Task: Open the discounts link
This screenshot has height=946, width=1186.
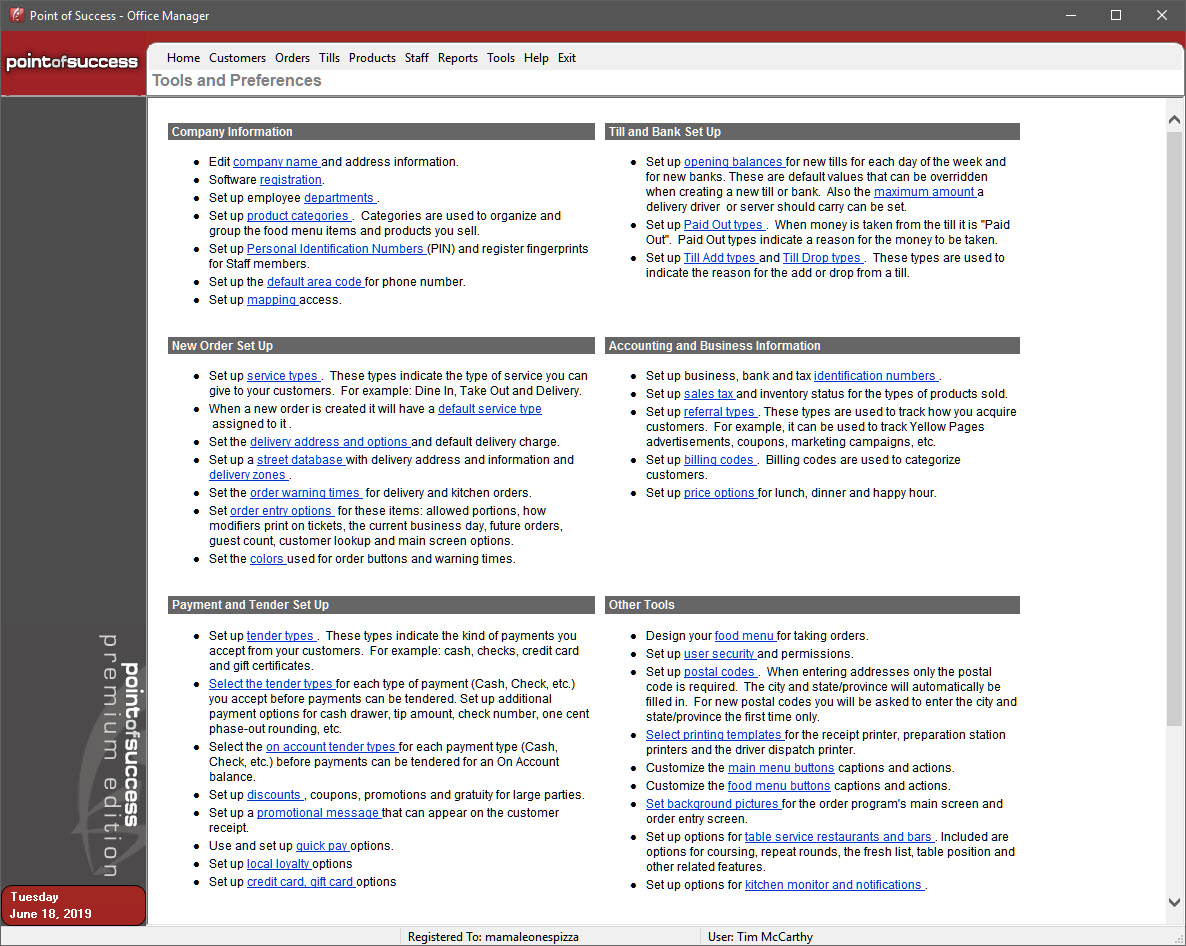Action: pos(275,796)
